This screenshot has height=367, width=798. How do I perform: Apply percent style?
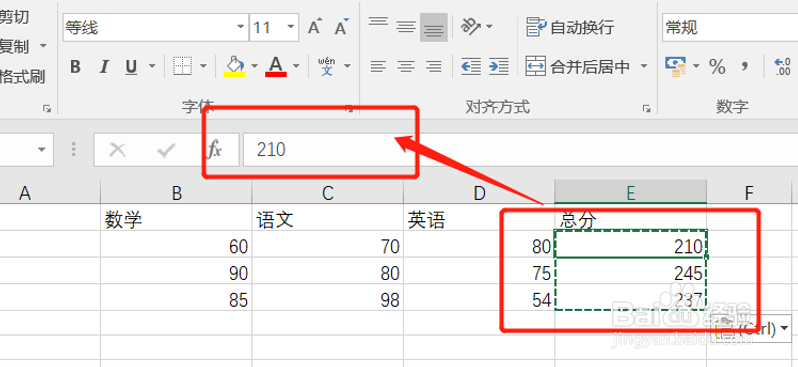tap(717, 66)
